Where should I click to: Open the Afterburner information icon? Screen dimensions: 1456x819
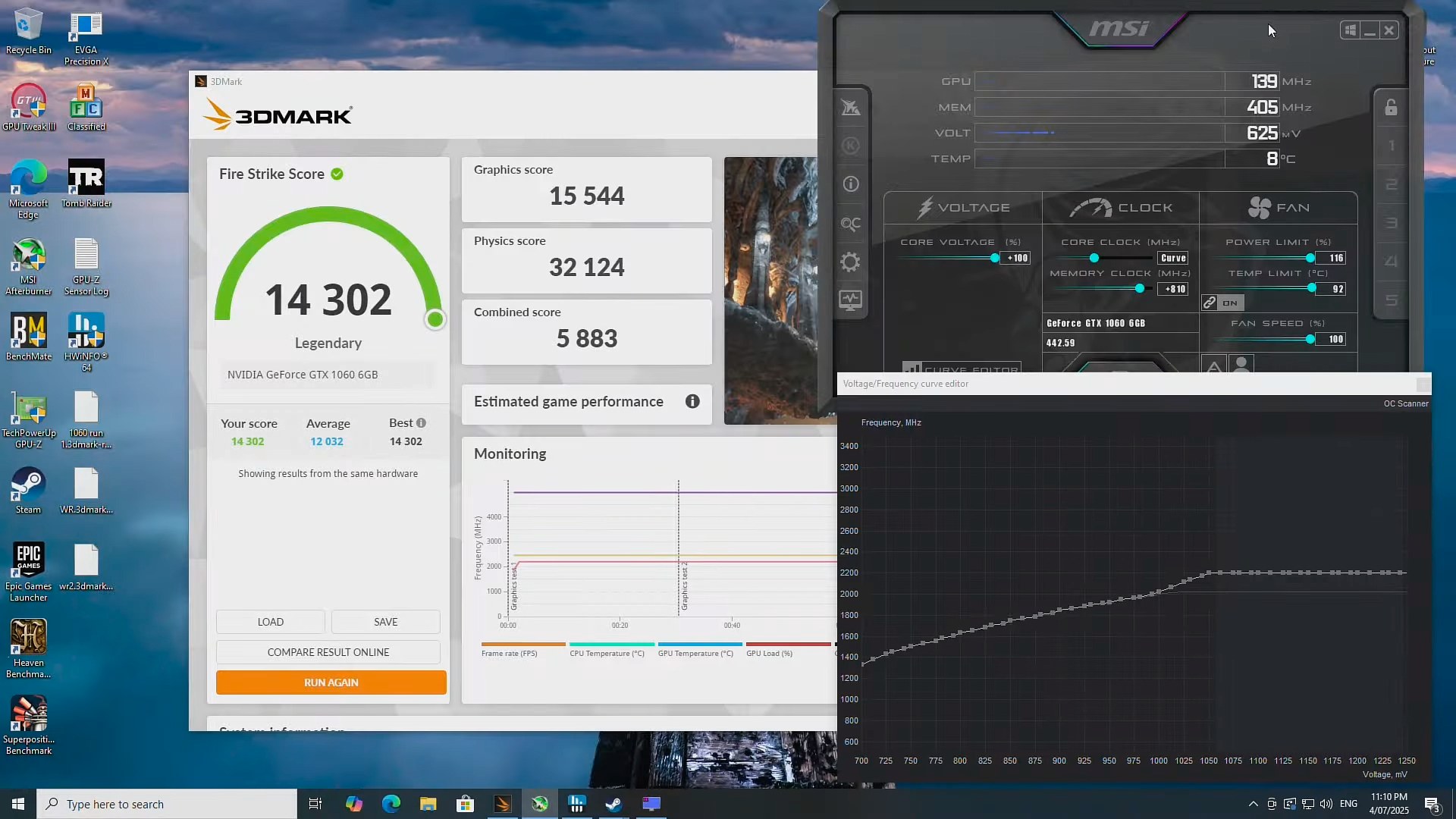[850, 184]
